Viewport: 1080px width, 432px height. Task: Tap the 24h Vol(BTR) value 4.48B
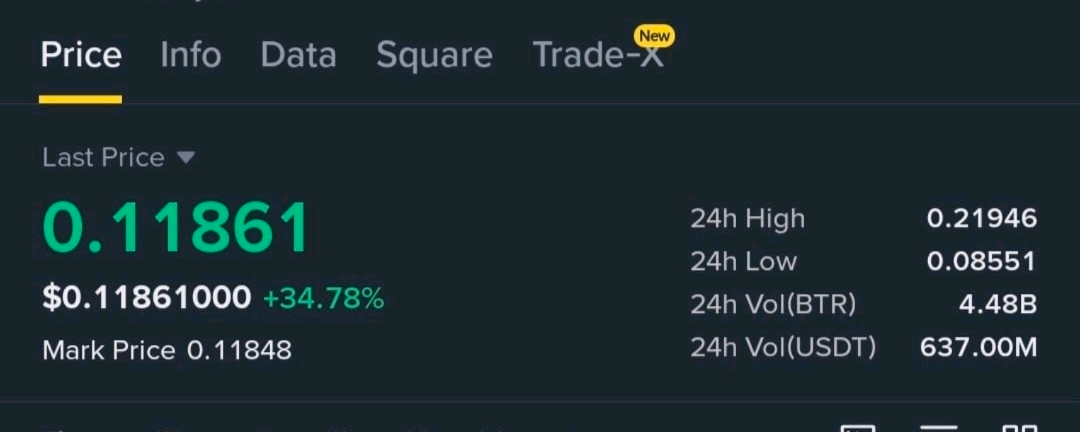(998, 305)
